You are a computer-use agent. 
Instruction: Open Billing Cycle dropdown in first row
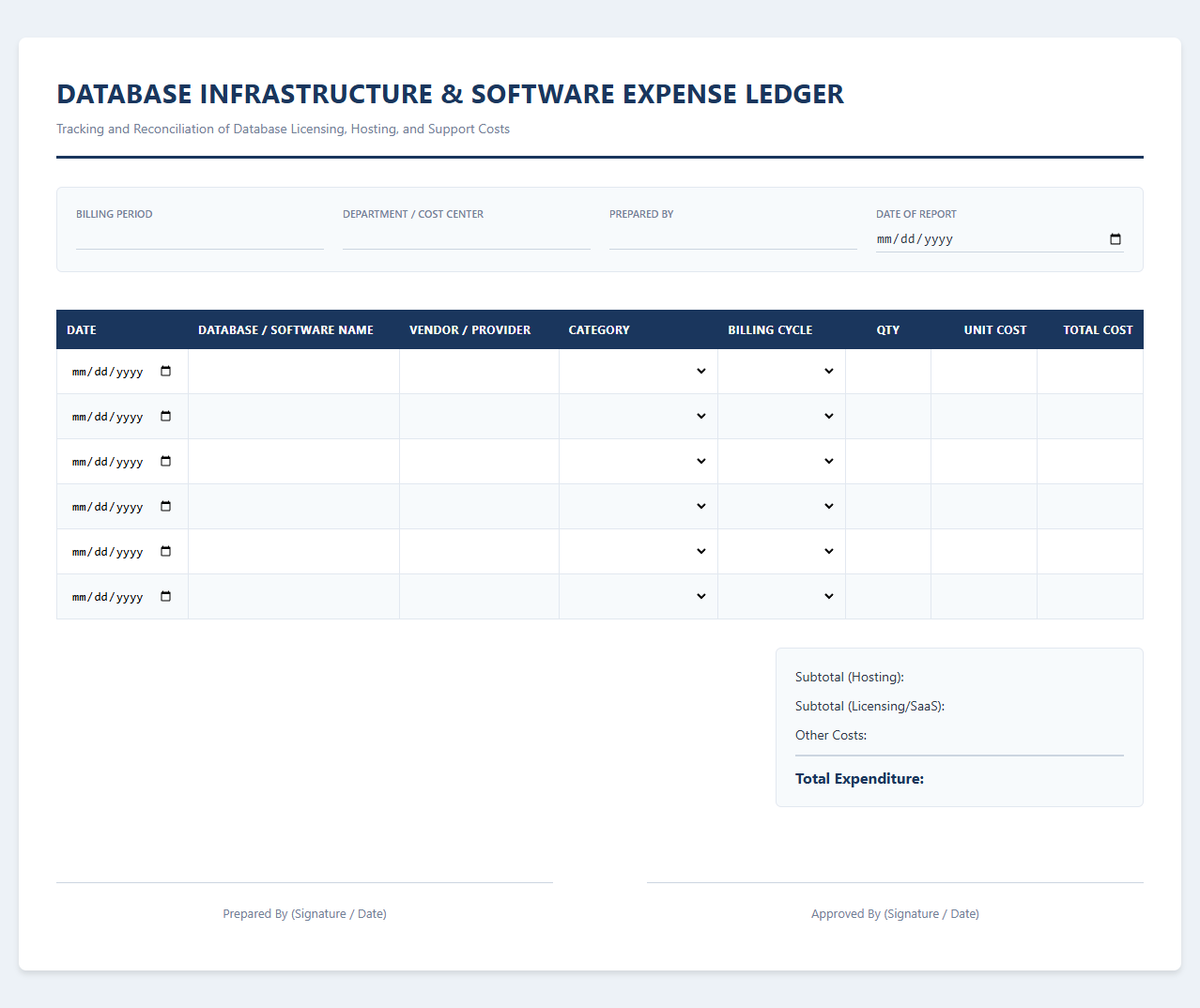781,372
